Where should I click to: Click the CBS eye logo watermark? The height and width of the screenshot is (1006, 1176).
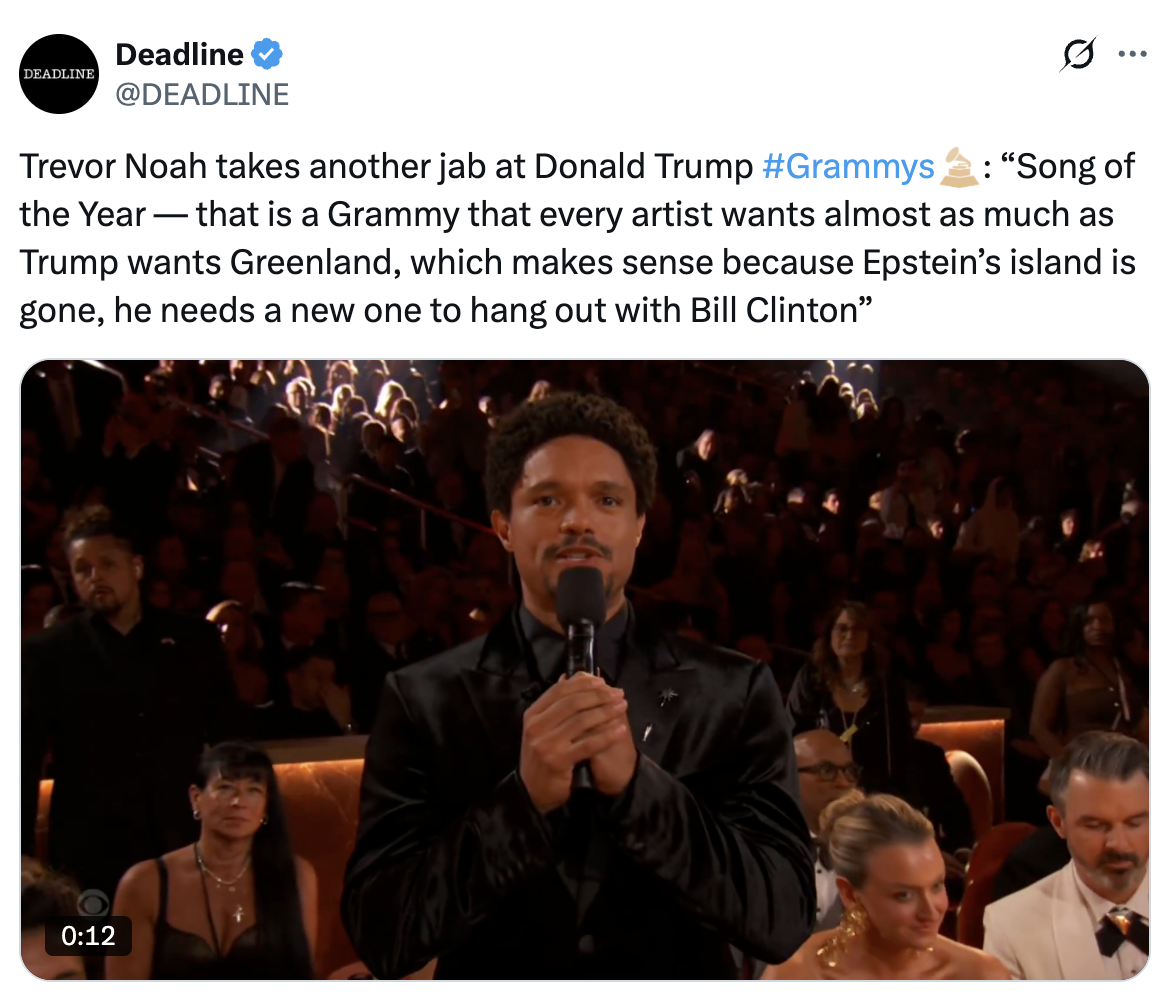point(92,900)
